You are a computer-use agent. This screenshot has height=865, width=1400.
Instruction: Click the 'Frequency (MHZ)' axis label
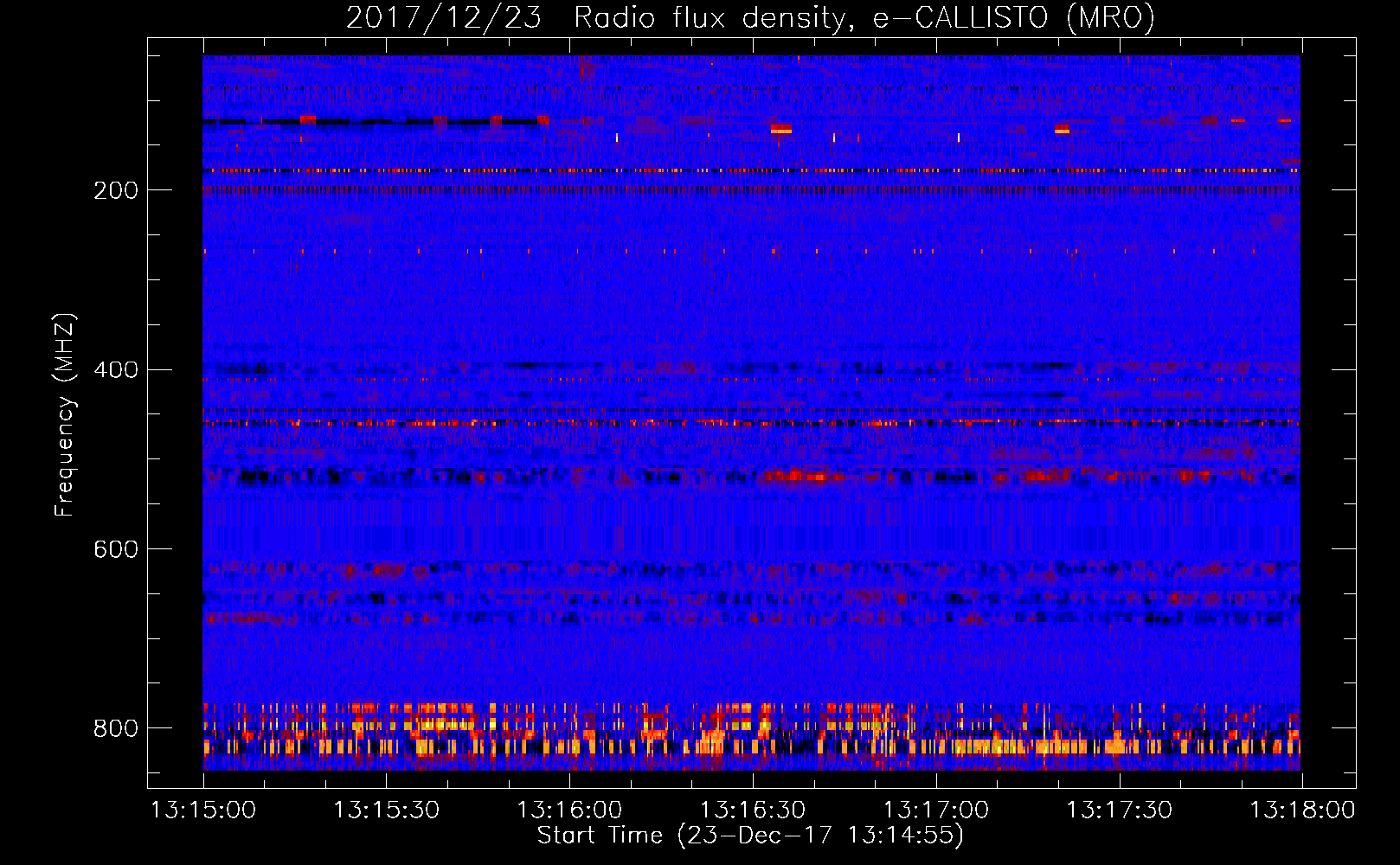click(65, 414)
